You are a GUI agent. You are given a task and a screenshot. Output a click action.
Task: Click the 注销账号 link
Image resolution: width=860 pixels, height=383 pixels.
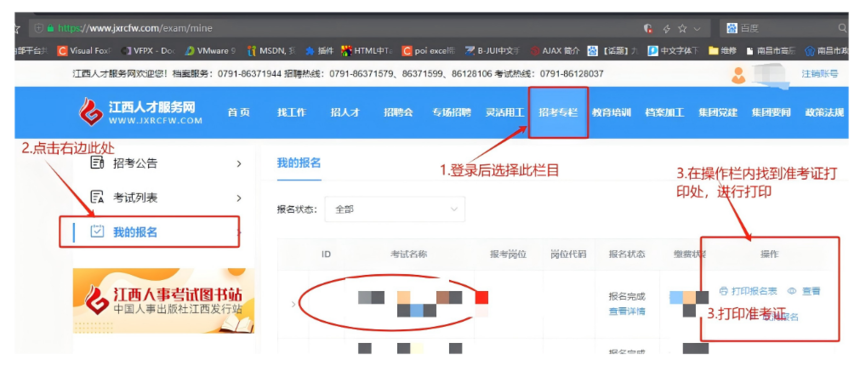click(820, 74)
